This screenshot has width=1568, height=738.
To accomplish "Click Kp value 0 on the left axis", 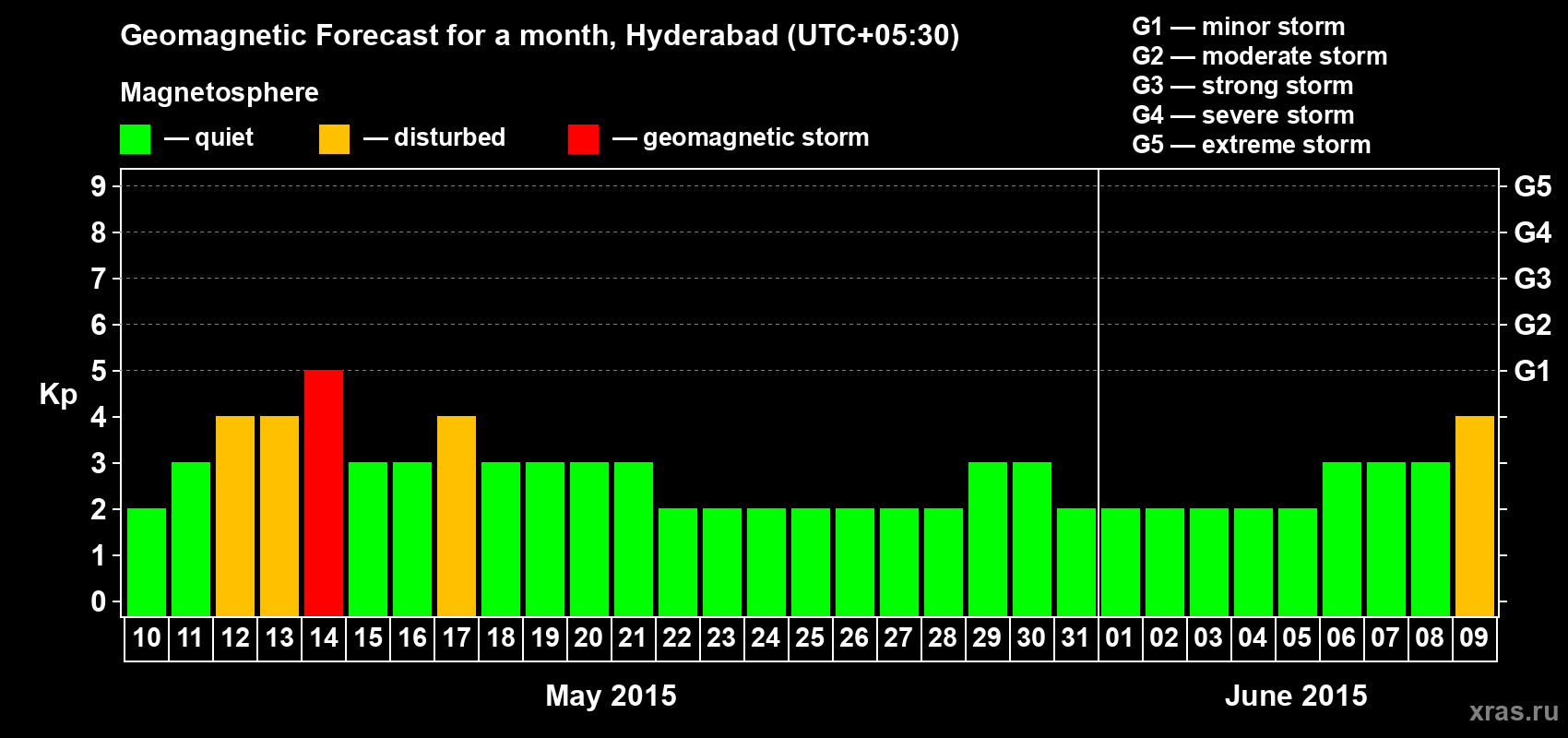I will pos(99,601).
